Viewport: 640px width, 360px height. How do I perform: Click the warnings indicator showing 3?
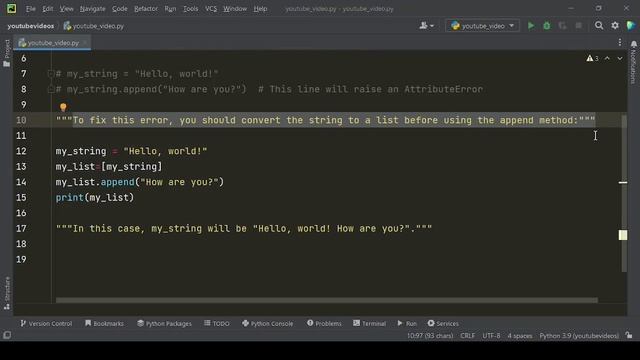tap(592, 58)
